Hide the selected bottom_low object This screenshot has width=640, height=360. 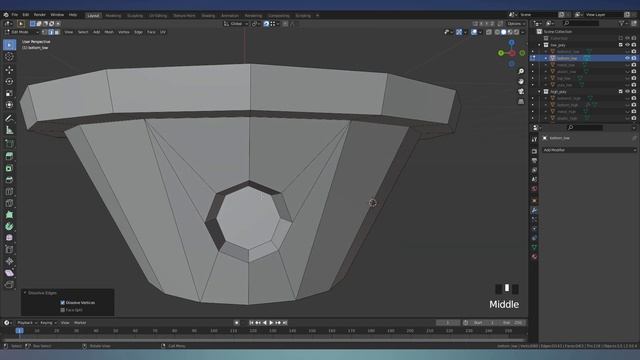pos(627,58)
